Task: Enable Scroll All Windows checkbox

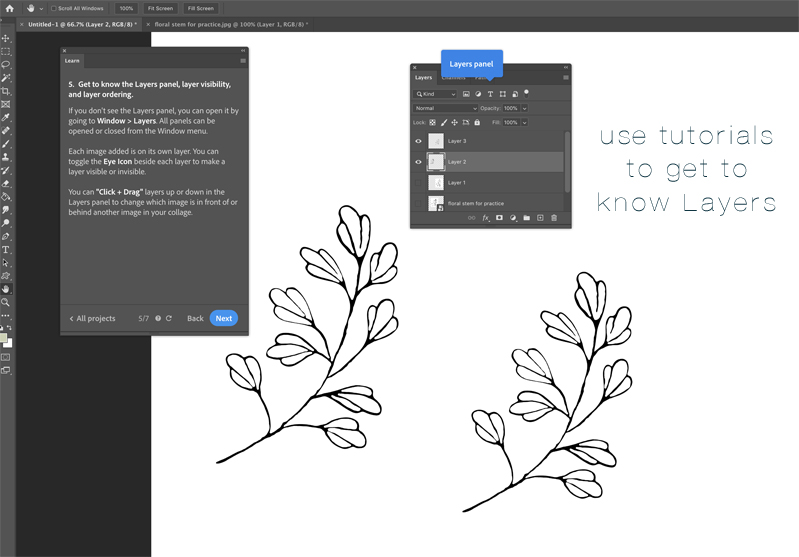Action: [53, 8]
